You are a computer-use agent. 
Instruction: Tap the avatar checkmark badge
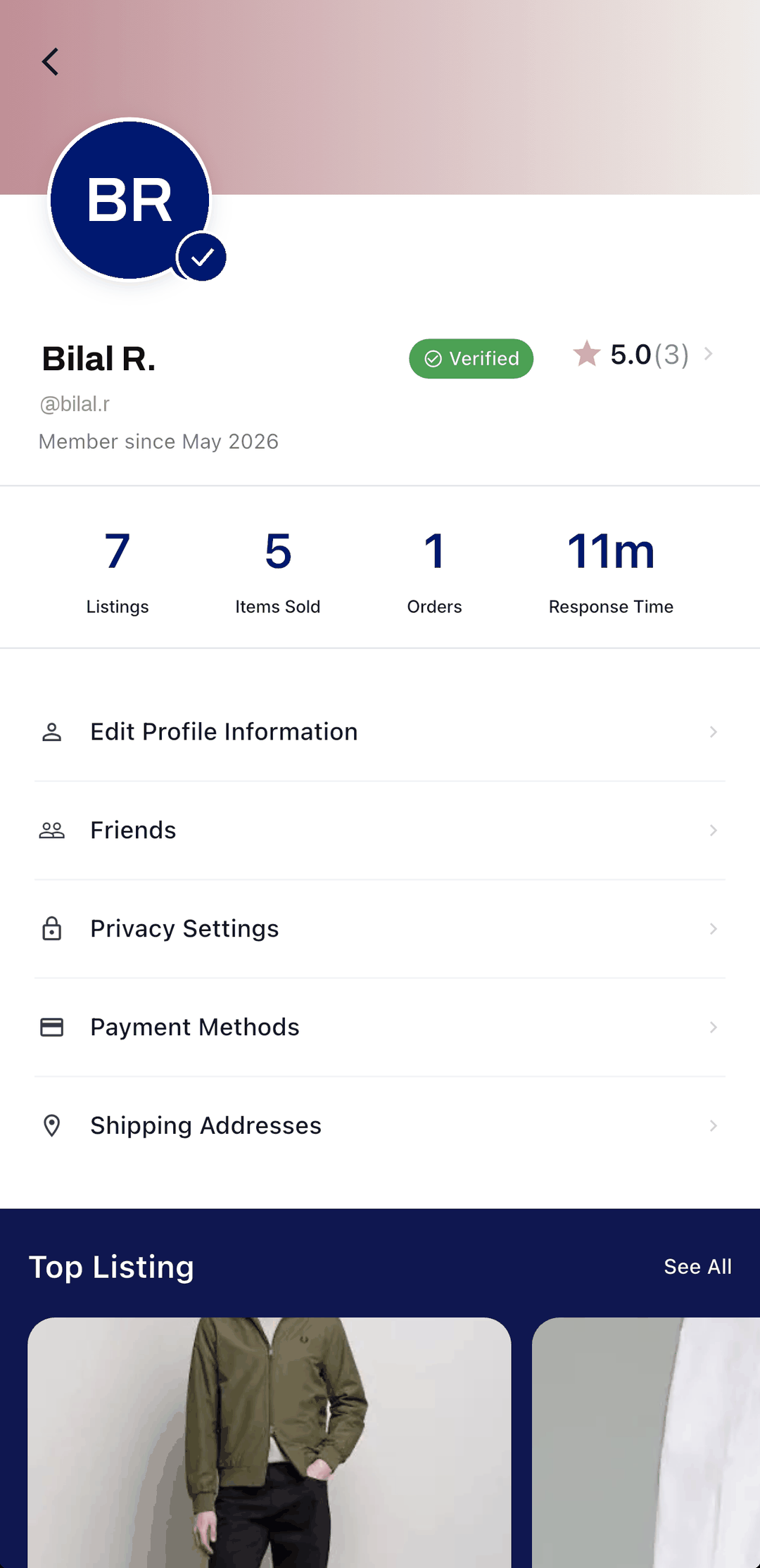tap(202, 258)
